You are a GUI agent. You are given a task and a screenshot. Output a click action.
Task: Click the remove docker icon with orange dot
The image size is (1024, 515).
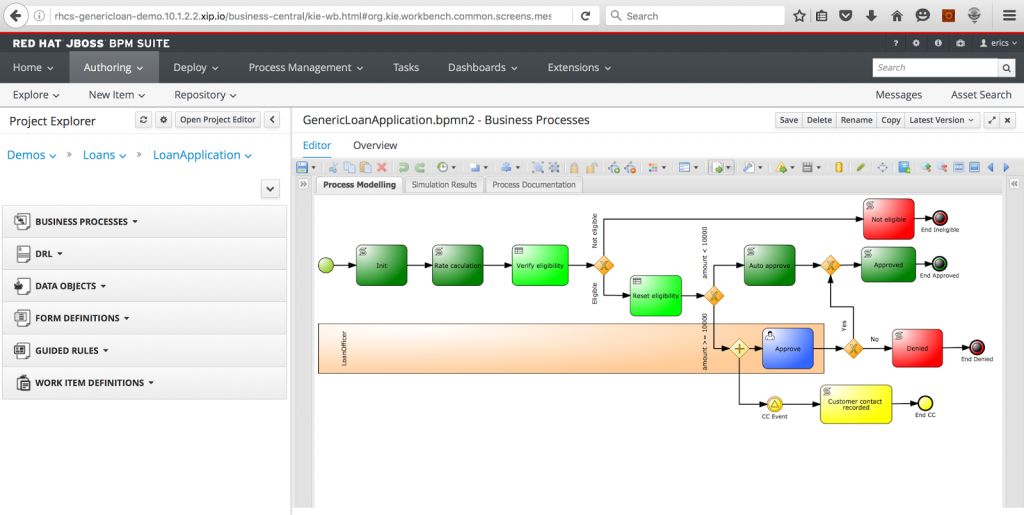pos(630,168)
